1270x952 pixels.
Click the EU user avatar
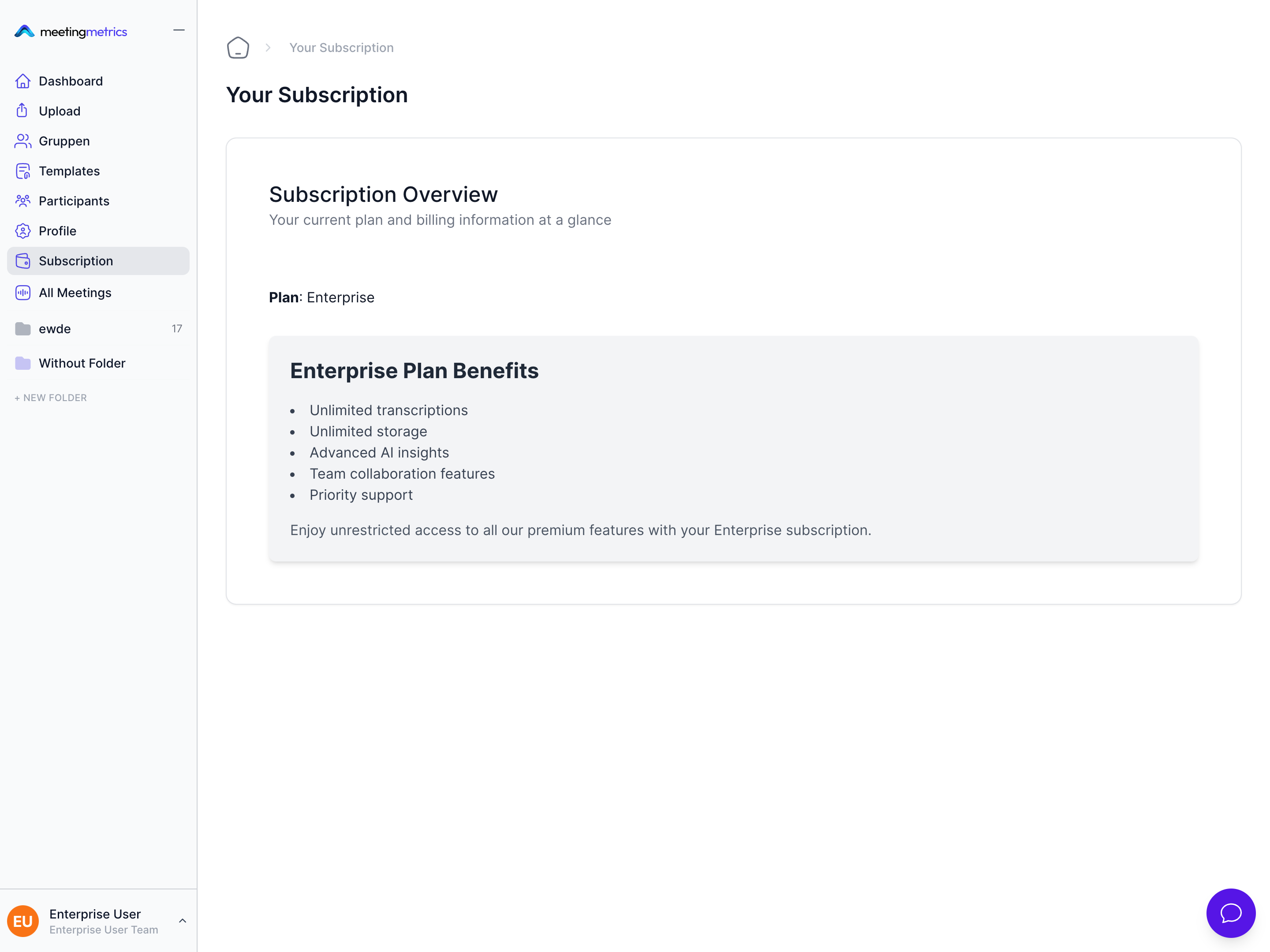click(23, 921)
